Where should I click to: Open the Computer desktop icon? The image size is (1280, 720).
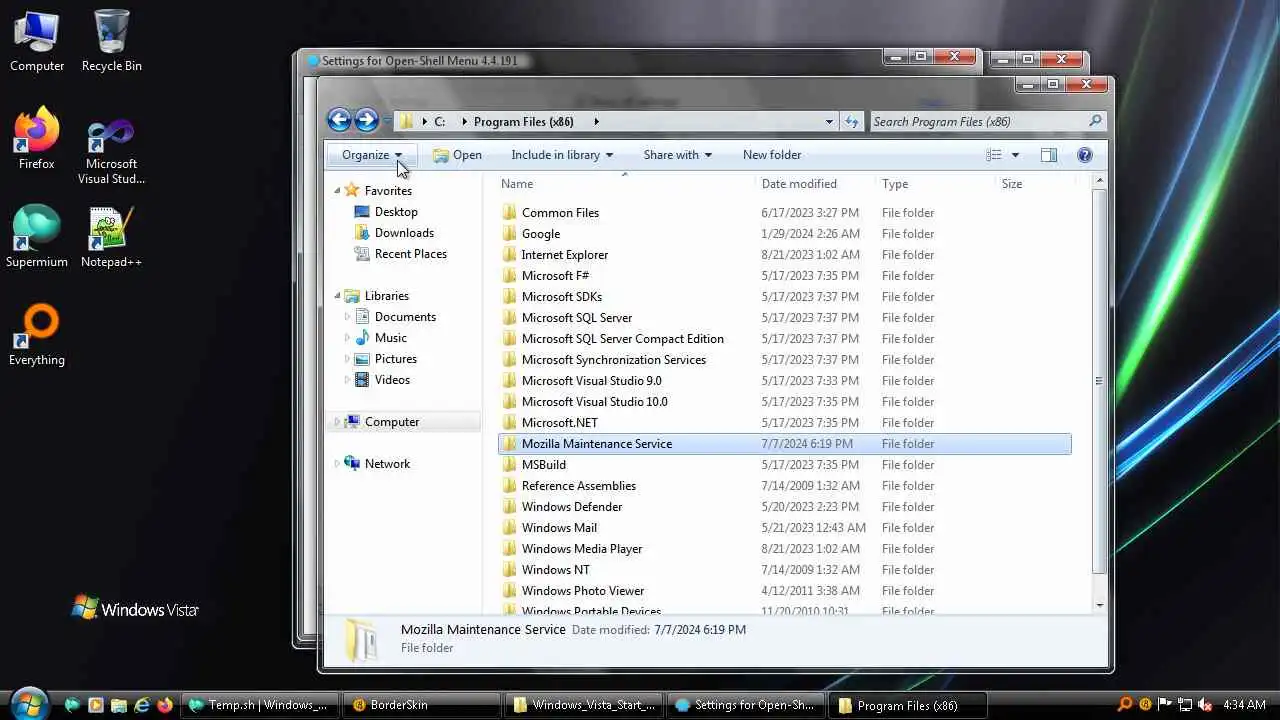click(37, 42)
